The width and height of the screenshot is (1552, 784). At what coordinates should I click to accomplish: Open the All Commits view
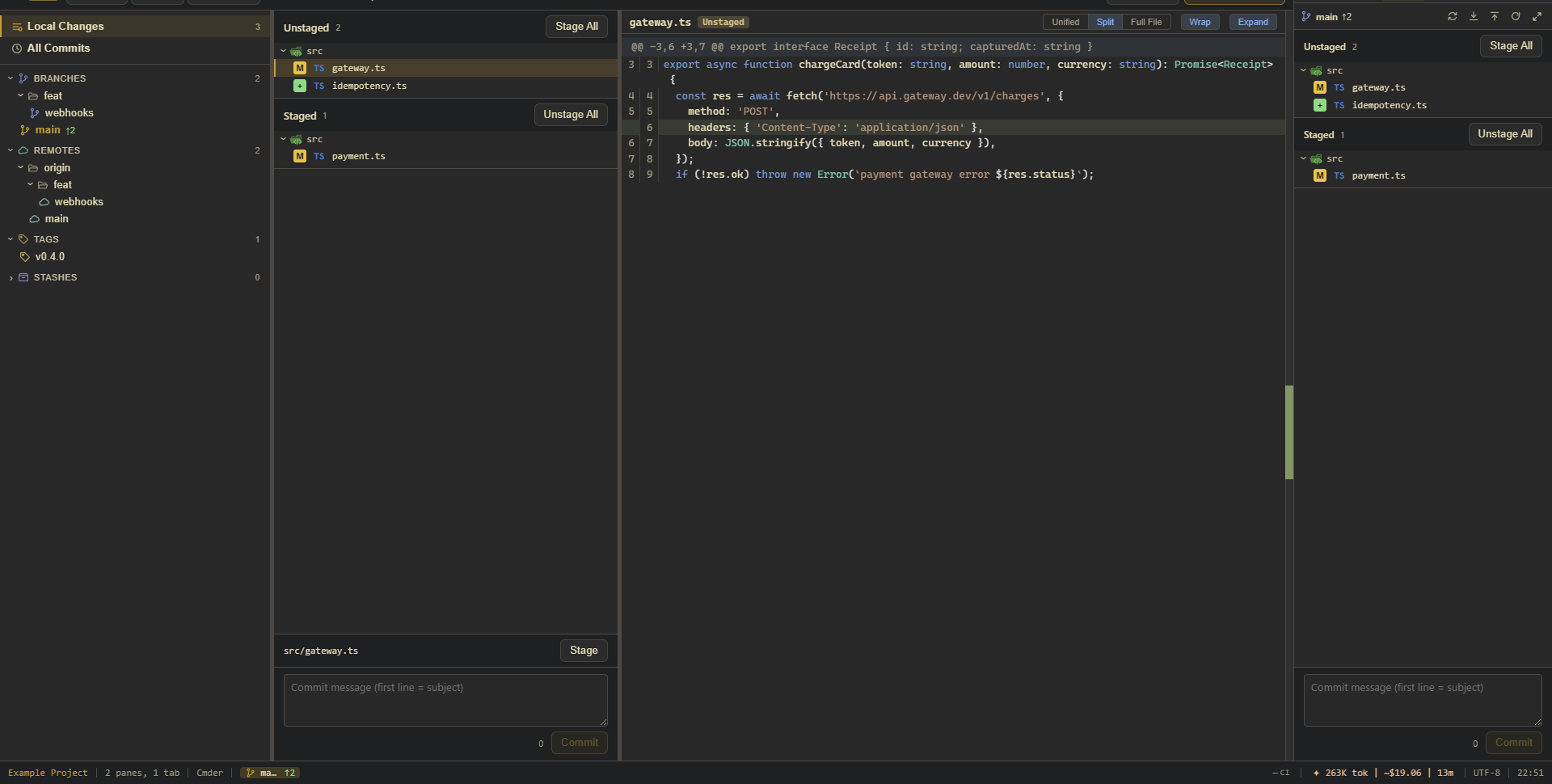135,48
